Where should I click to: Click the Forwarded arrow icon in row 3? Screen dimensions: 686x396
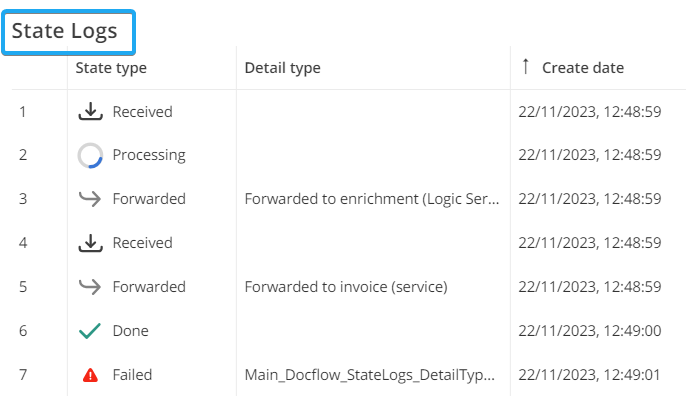pyautogui.click(x=90, y=199)
